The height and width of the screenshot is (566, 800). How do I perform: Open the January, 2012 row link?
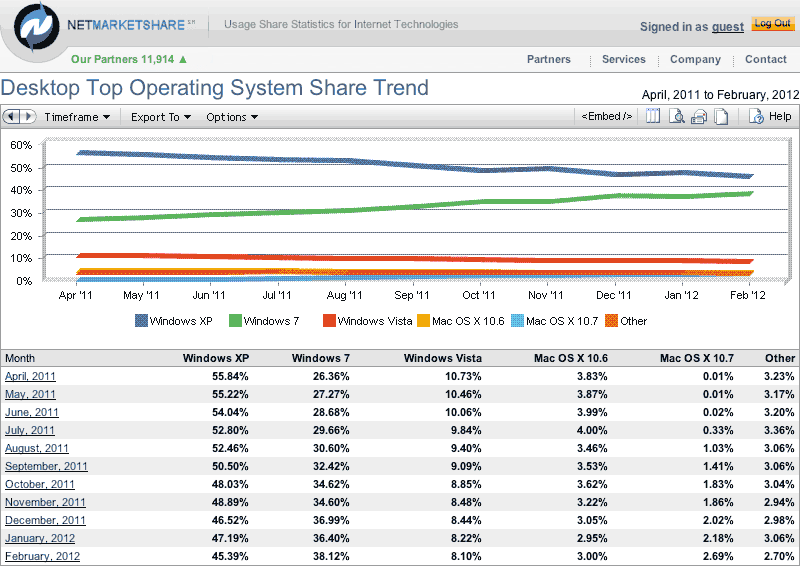[40, 538]
